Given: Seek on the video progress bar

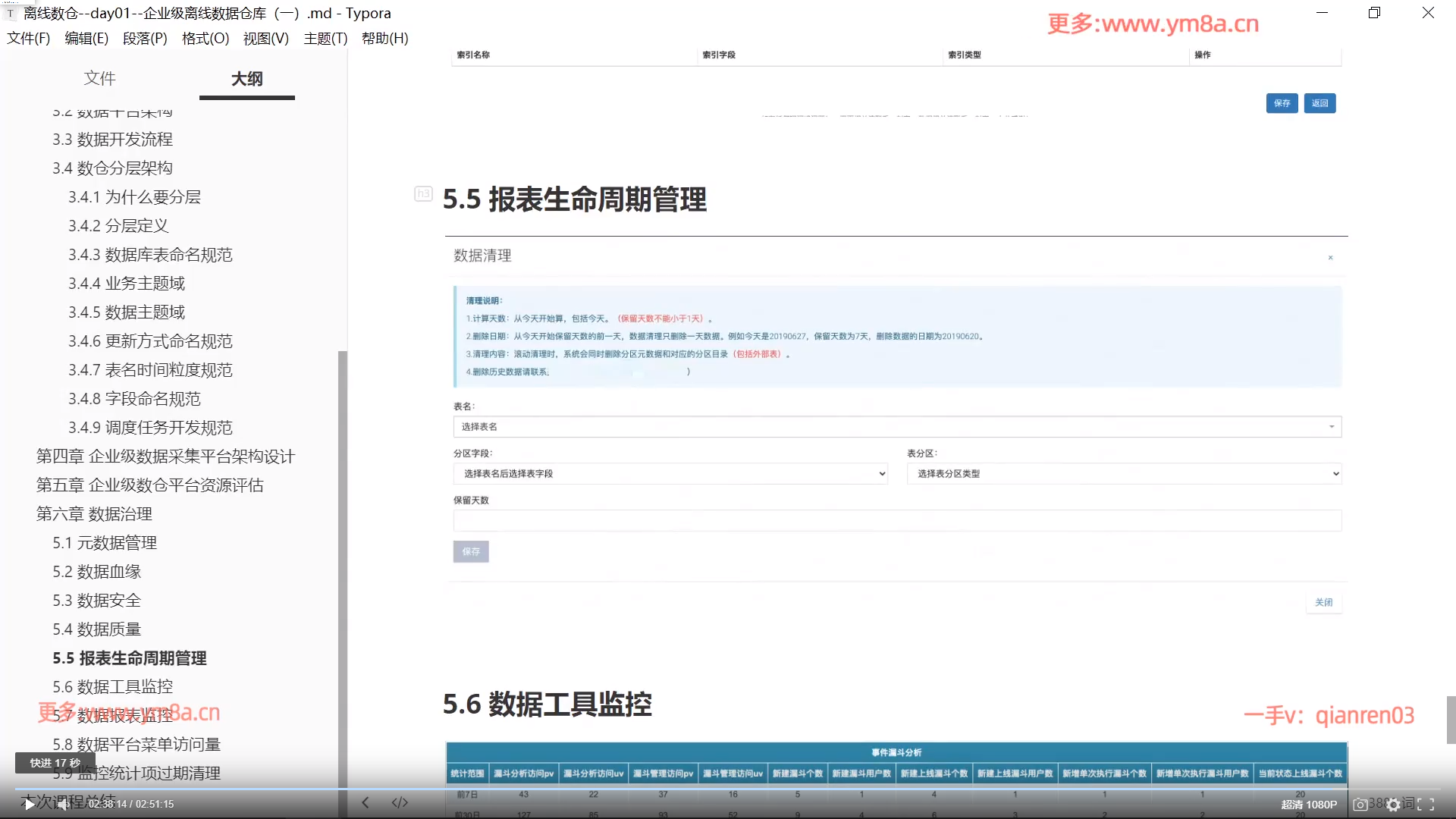Looking at the screenshot, I should [728, 789].
